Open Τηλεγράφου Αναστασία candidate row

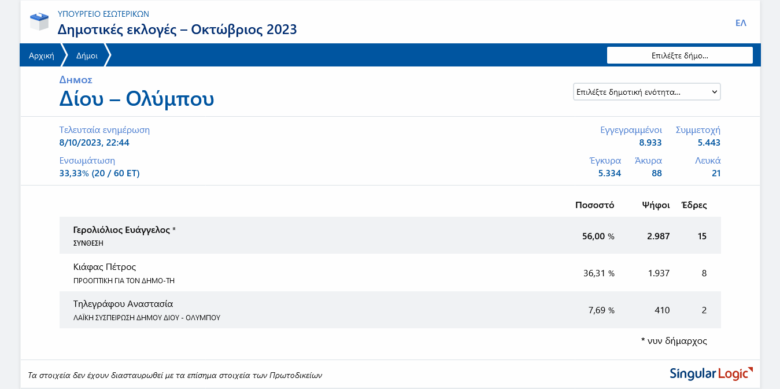(390, 310)
